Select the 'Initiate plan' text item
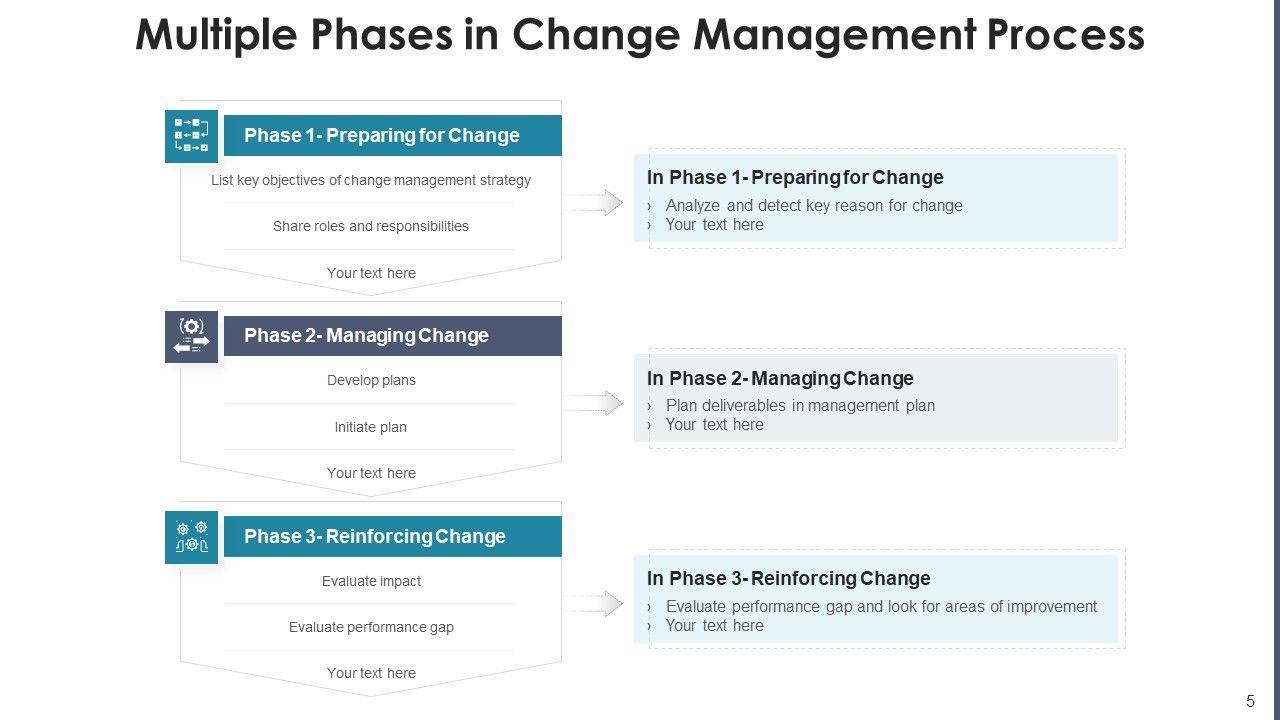 tap(371, 428)
